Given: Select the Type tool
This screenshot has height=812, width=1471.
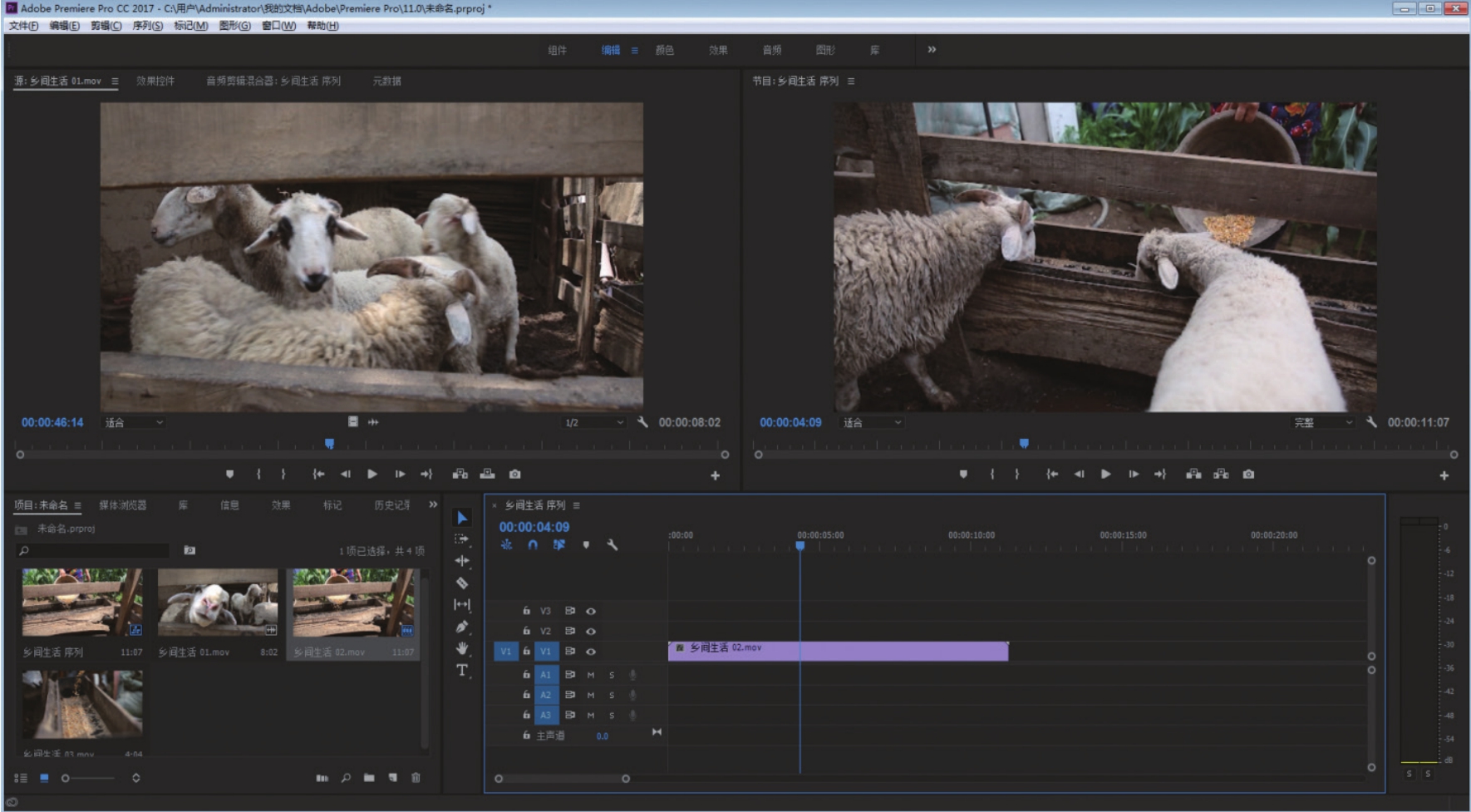Looking at the screenshot, I should pyautogui.click(x=462, y=671).
